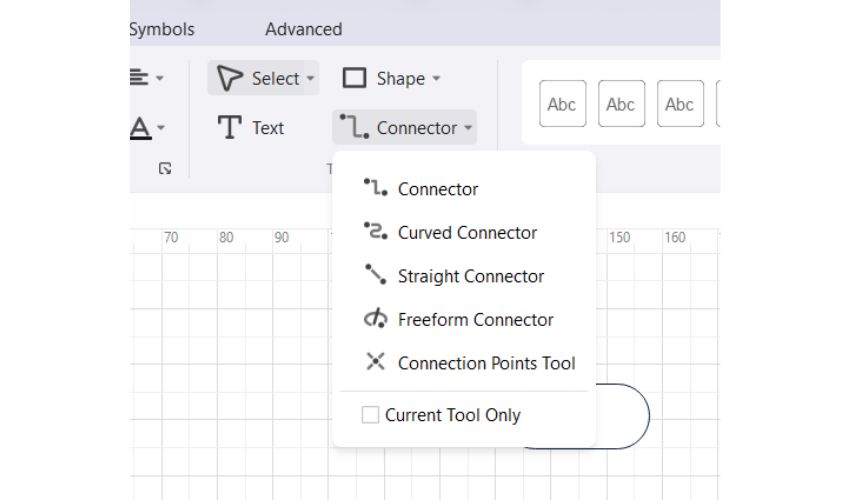Activate the Connection Points Tool icon
The image size is (850, 500).
tap(375, 362)
